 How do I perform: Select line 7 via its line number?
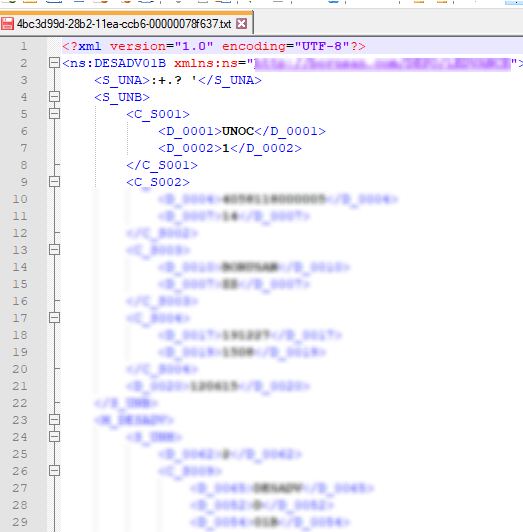click(x=23, y=148)
